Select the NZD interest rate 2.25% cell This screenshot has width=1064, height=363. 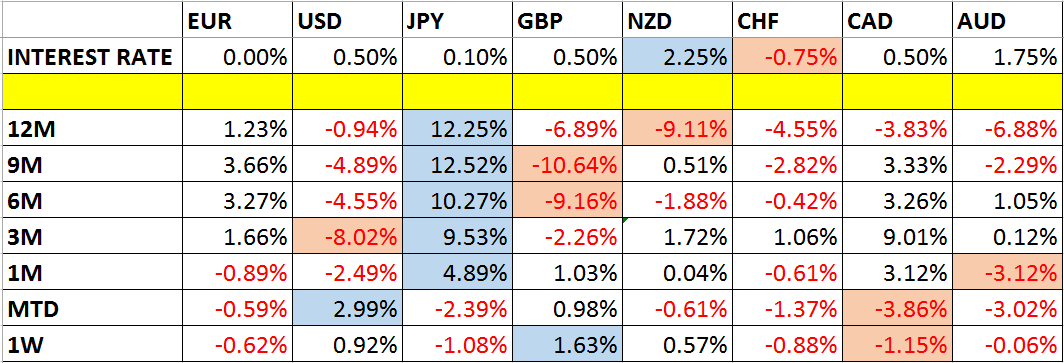pyautogui.click(x=677, y=56)
